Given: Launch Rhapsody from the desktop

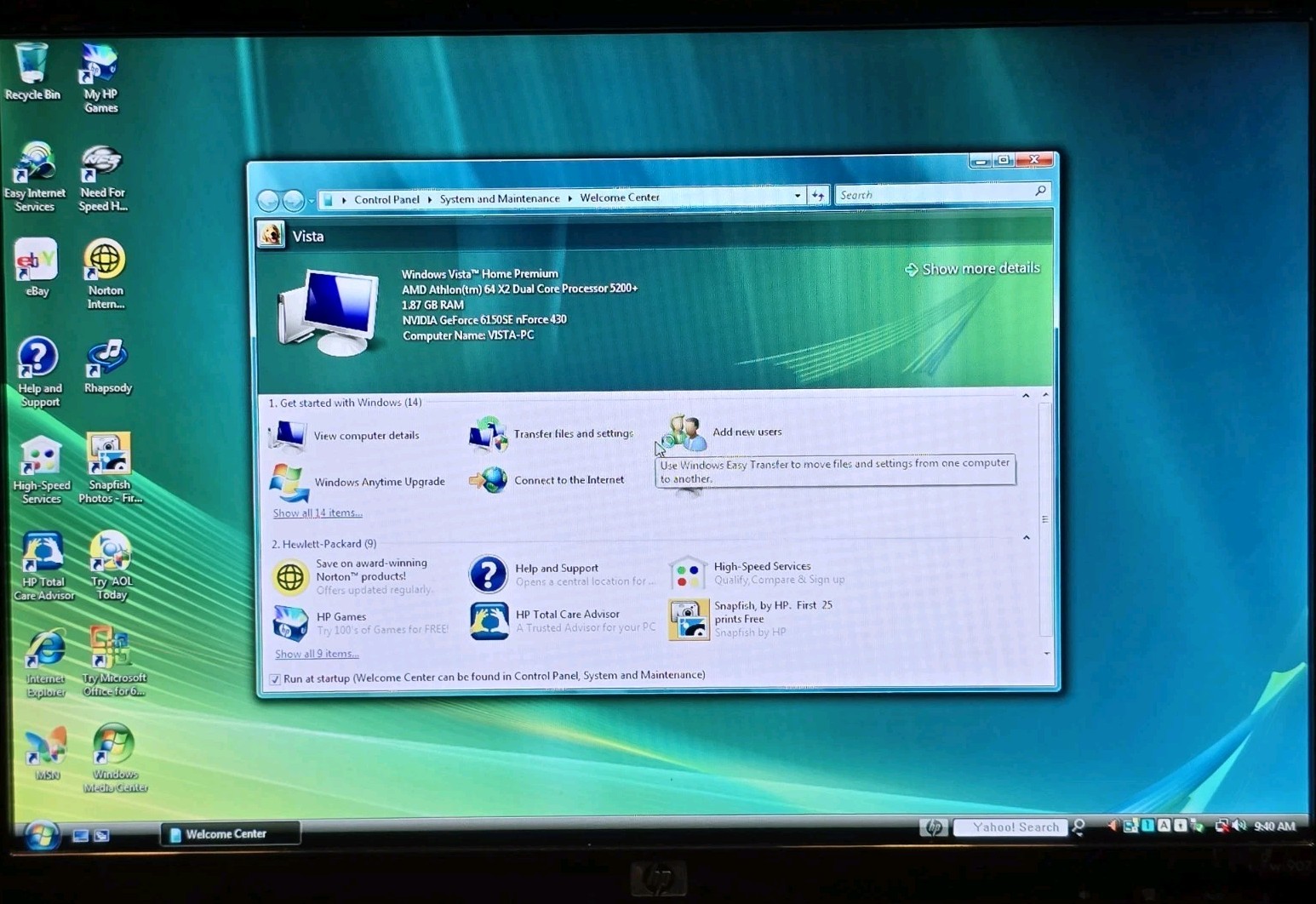Looking at the screenshot, I should point(107,366).
